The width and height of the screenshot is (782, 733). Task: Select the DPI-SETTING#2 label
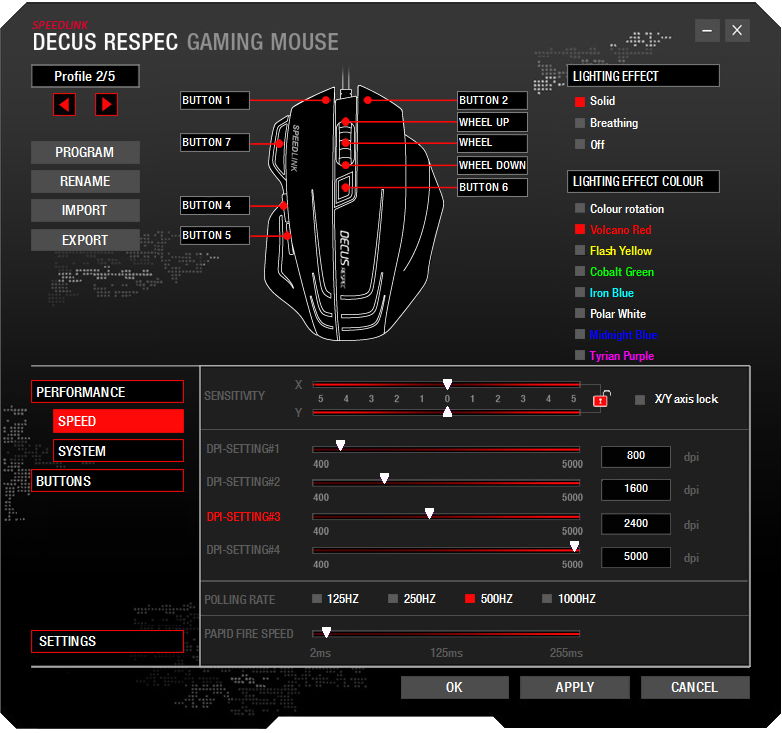(x=243, y=482)
